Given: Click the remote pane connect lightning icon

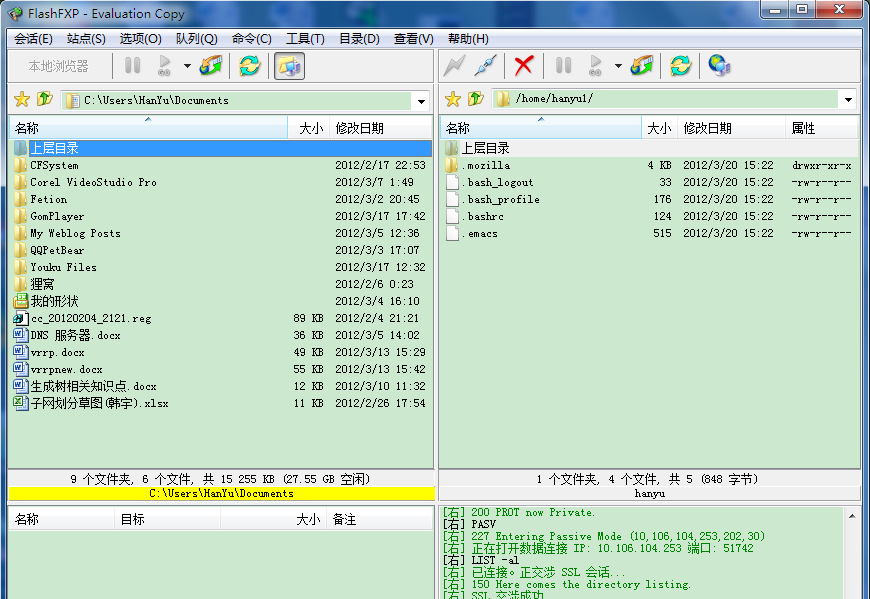Looking at the screenshot, I should pyautogui.click(x=454, y=65).
